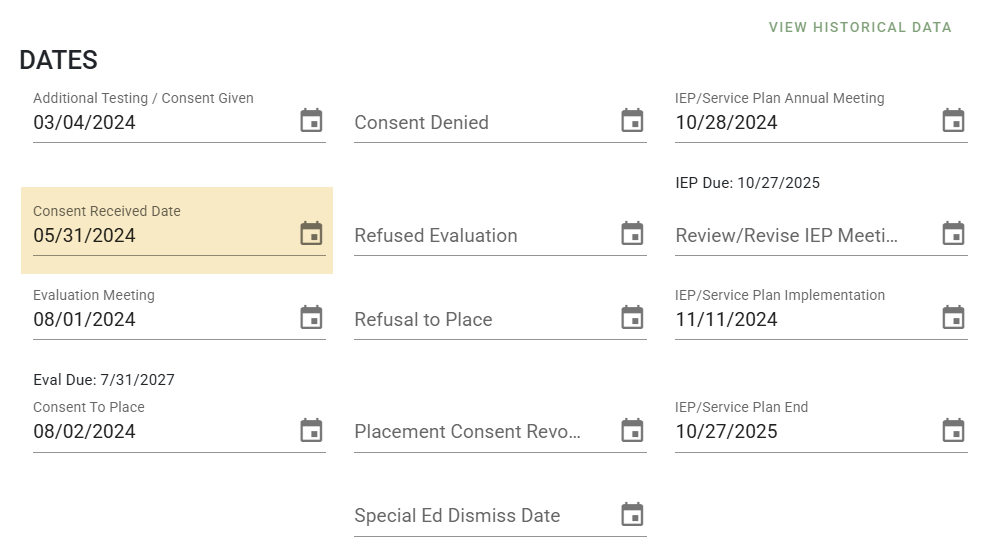Open calendar for IEP/Service Plan Annual Meeting
988x548 pixels.
pyautogui.click(x=954, y=120)
